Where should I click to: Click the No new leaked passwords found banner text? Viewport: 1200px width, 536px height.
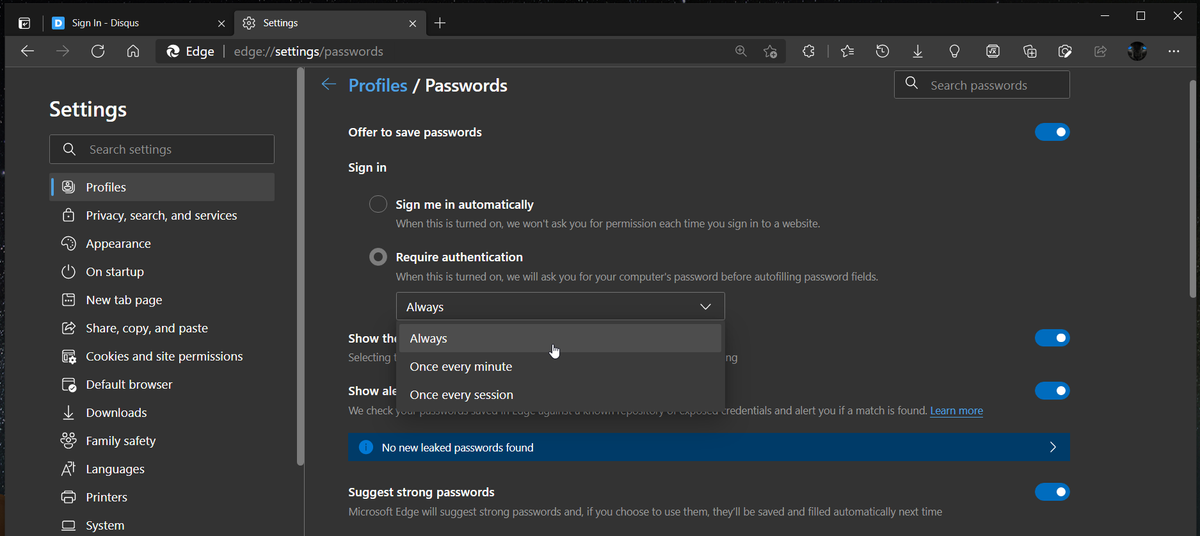tap(457, 447)
